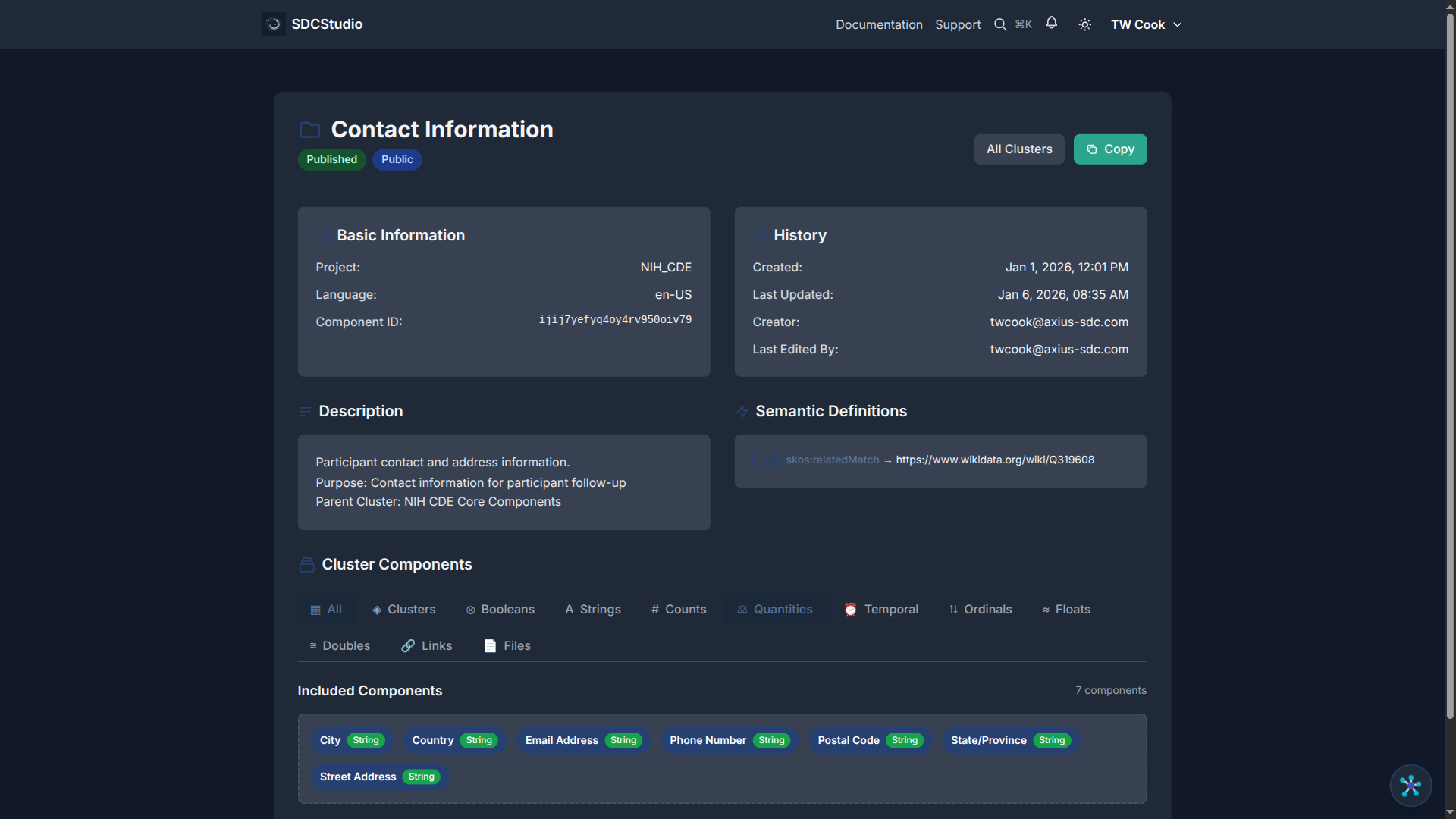Click the floating action button bottom right
The width and height of the screenshot is (1456, 819).
pos(1410,786)
